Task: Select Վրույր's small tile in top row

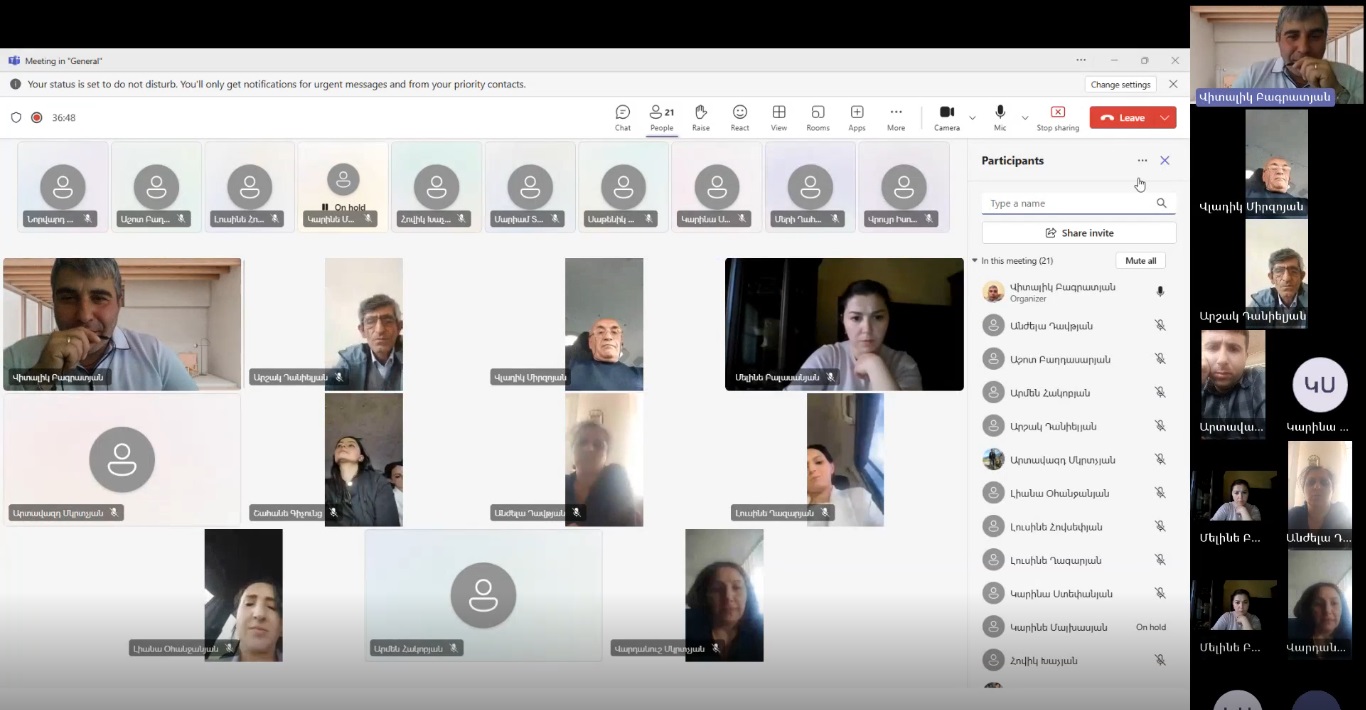Action: [x=904, y=187]
